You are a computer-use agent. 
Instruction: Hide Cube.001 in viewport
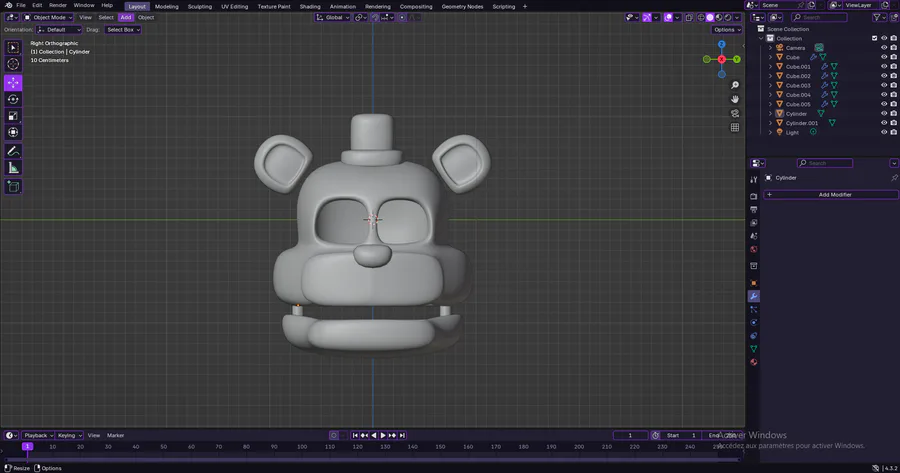tap(884, 67)
